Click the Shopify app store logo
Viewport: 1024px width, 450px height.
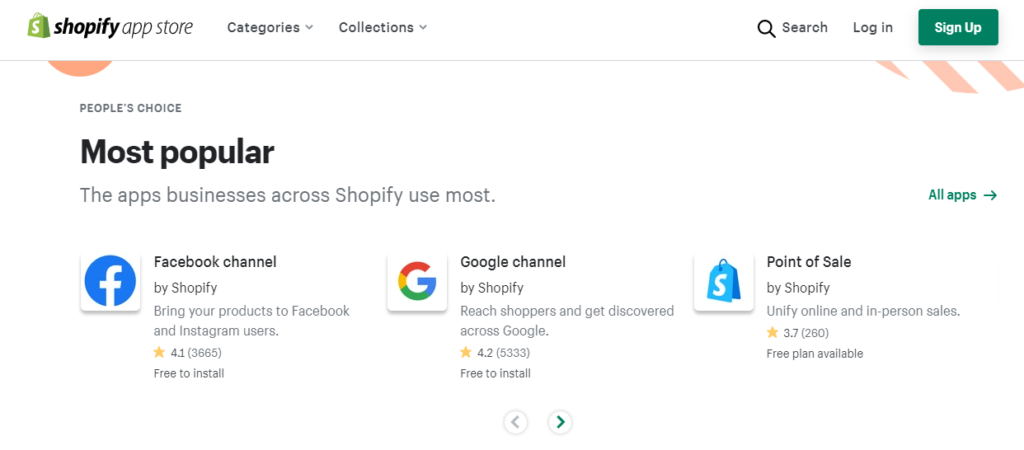(110, 27)
